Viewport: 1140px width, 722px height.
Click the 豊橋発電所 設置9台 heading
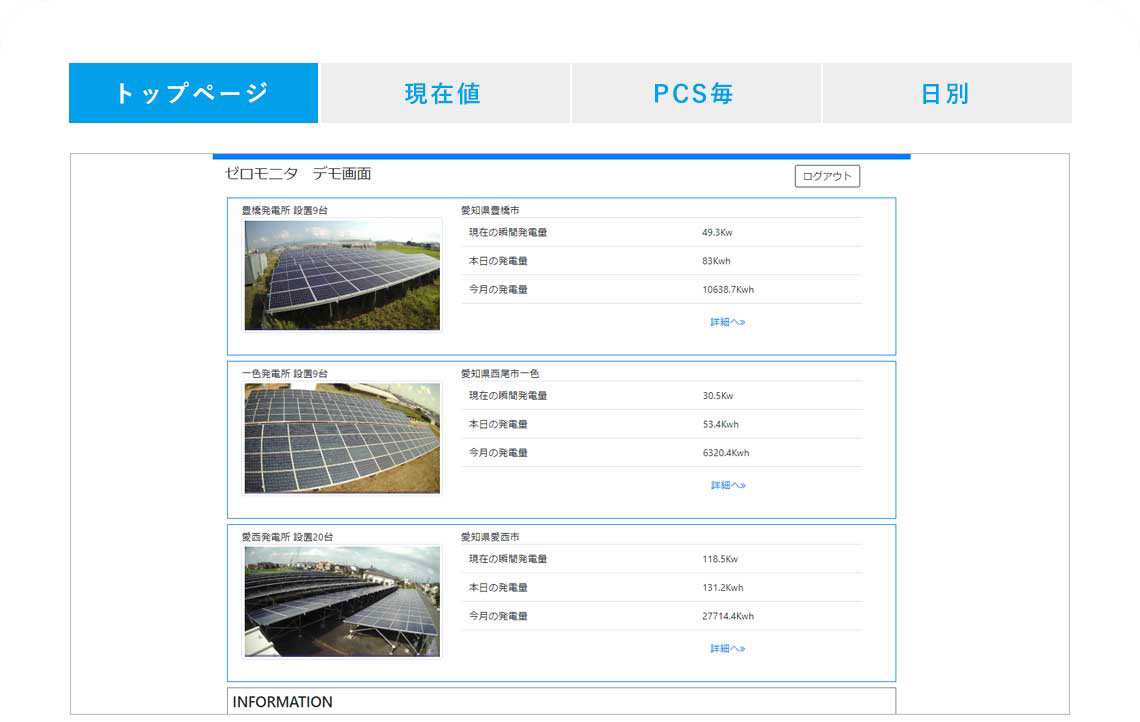click(x=284, y=210)
